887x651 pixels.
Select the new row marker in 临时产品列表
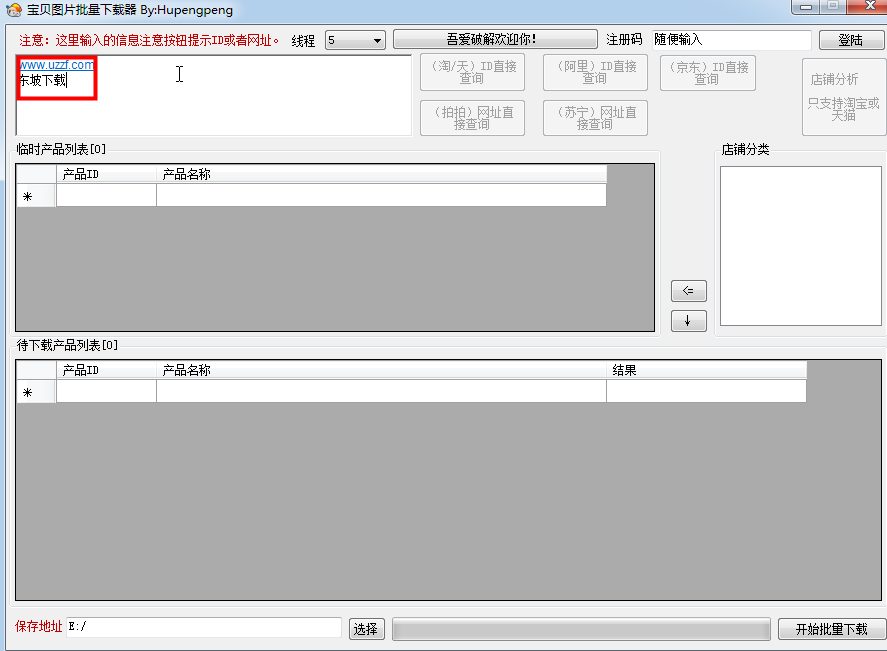coord(36,196)
